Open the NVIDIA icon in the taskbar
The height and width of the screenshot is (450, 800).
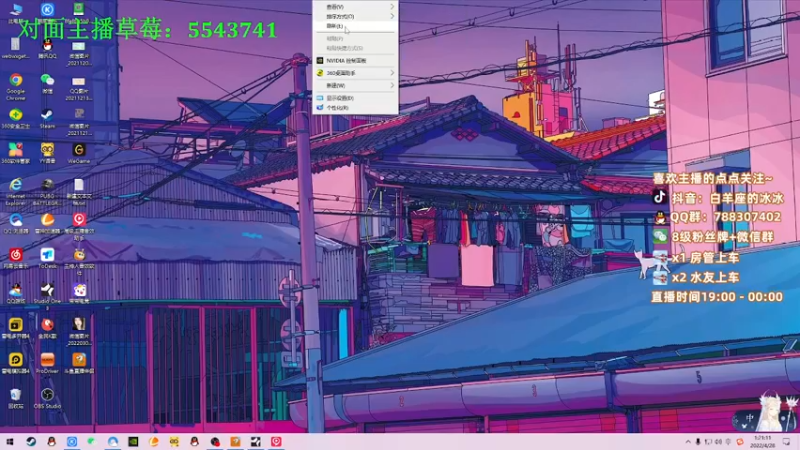133,442
